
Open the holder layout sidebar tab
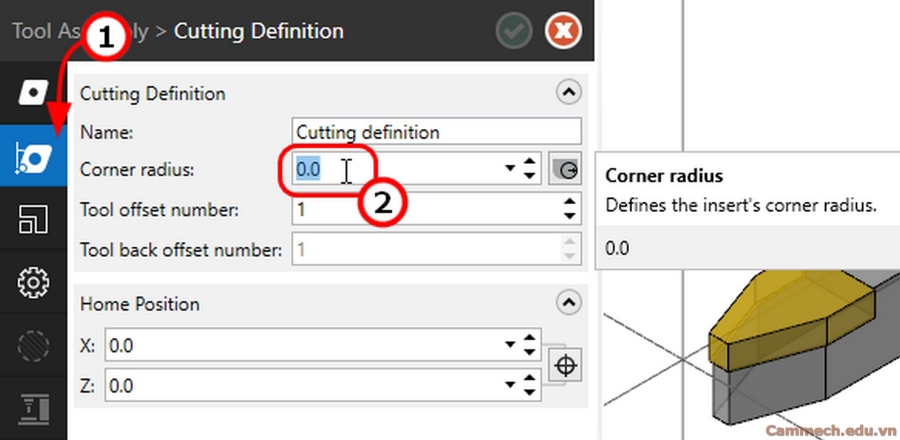coord(33,219)
